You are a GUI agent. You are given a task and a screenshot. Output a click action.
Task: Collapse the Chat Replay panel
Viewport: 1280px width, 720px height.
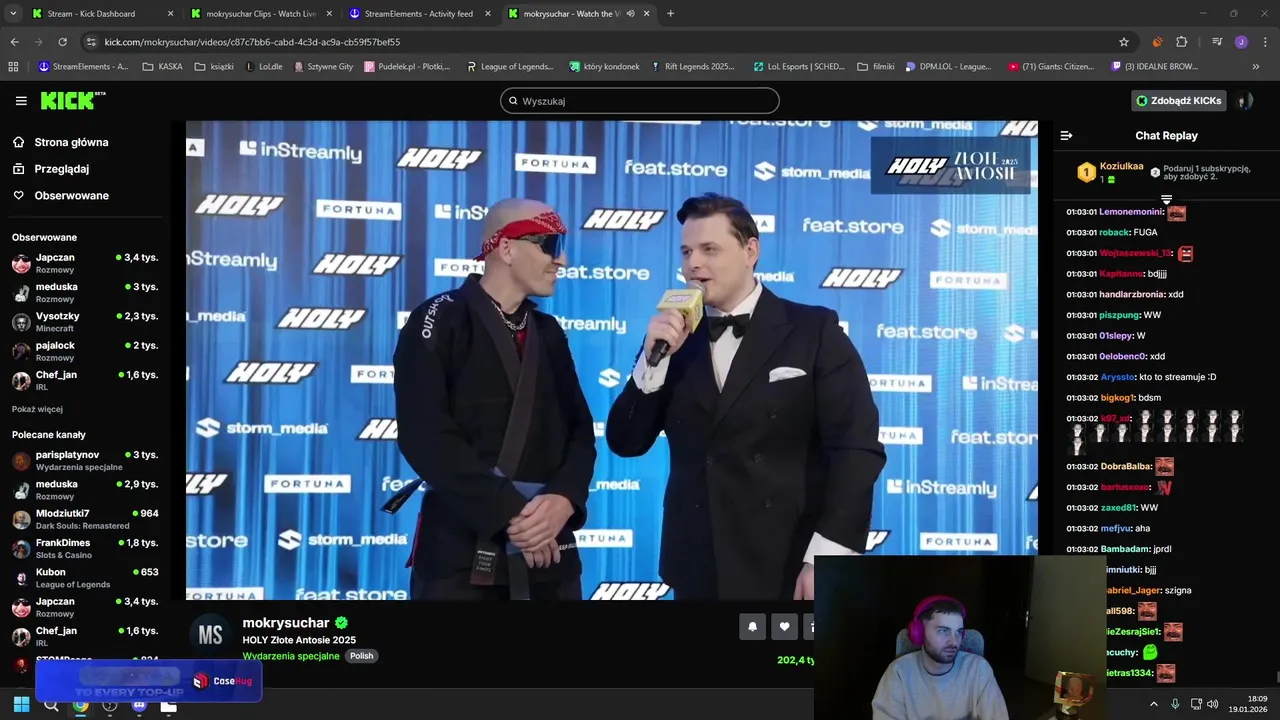pyautogui.click(x=1066, y=135)
